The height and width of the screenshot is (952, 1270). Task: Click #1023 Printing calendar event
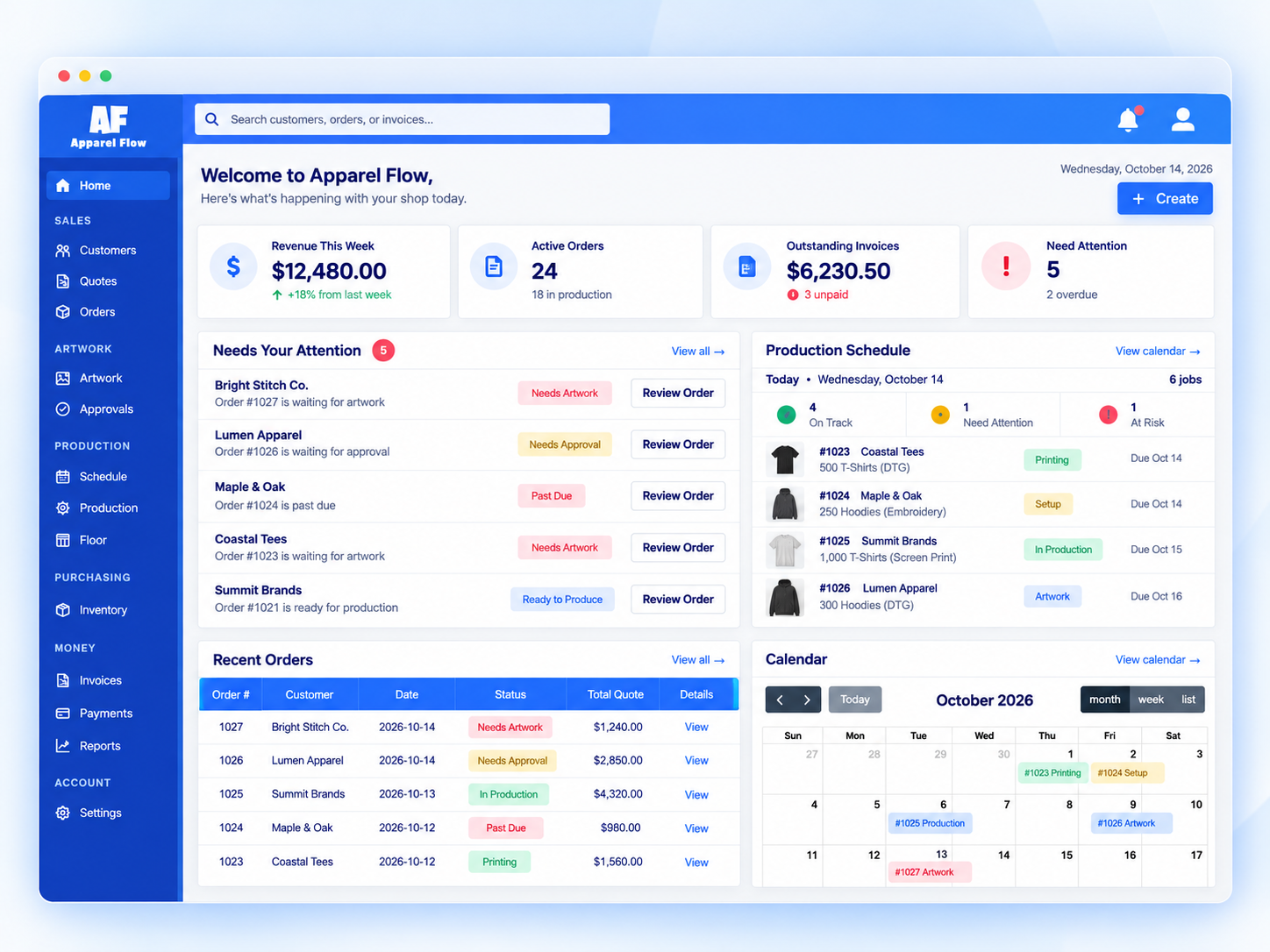click(1052, 773)
